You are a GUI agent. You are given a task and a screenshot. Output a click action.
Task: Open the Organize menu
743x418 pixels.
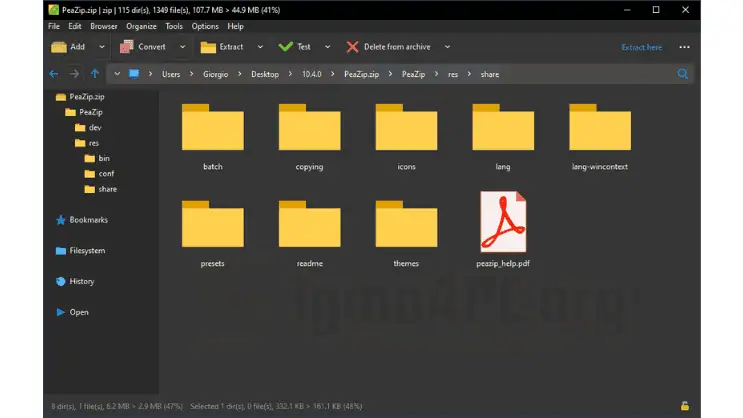pyautogui.click(x=141, y=26)
